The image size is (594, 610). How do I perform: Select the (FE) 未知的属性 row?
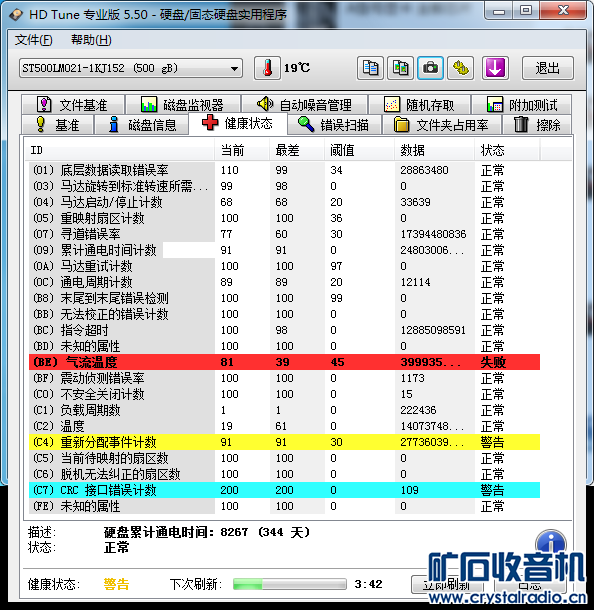click(284, 506)
